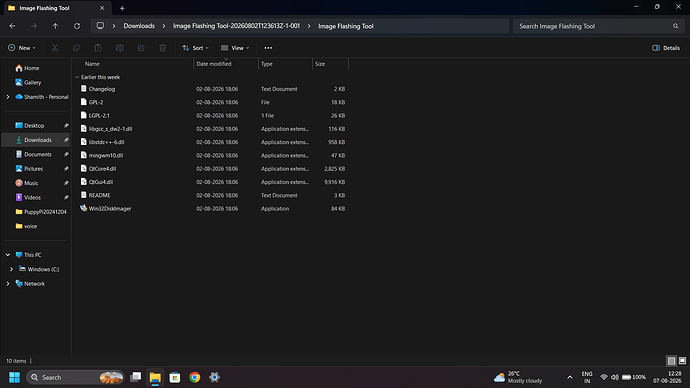Switch to large thumbnails view icon
Image resolution: width=690 pixels, height=388 pixels.
pos(683,361)
